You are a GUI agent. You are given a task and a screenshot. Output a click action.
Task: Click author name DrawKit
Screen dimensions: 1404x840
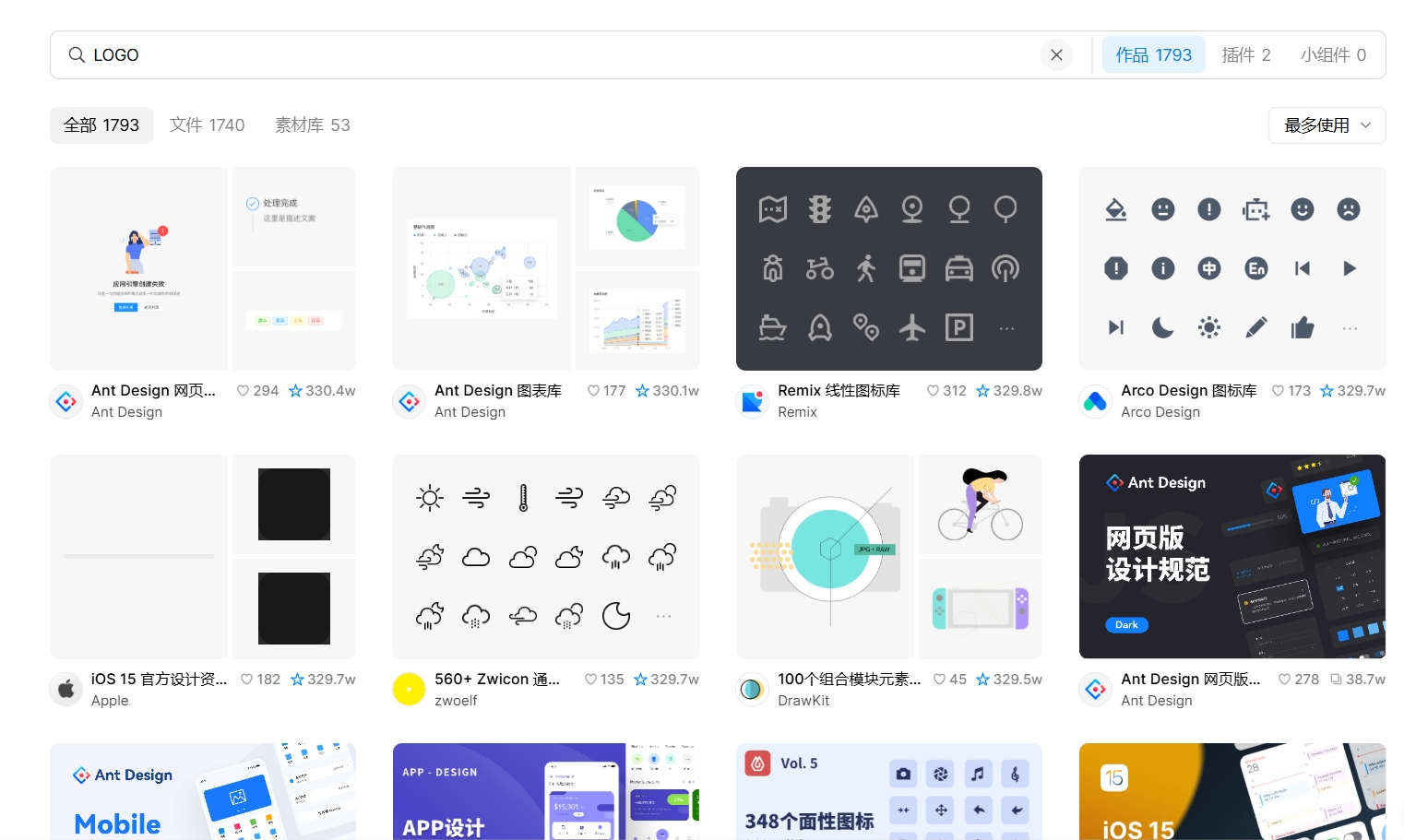point(803,701)
